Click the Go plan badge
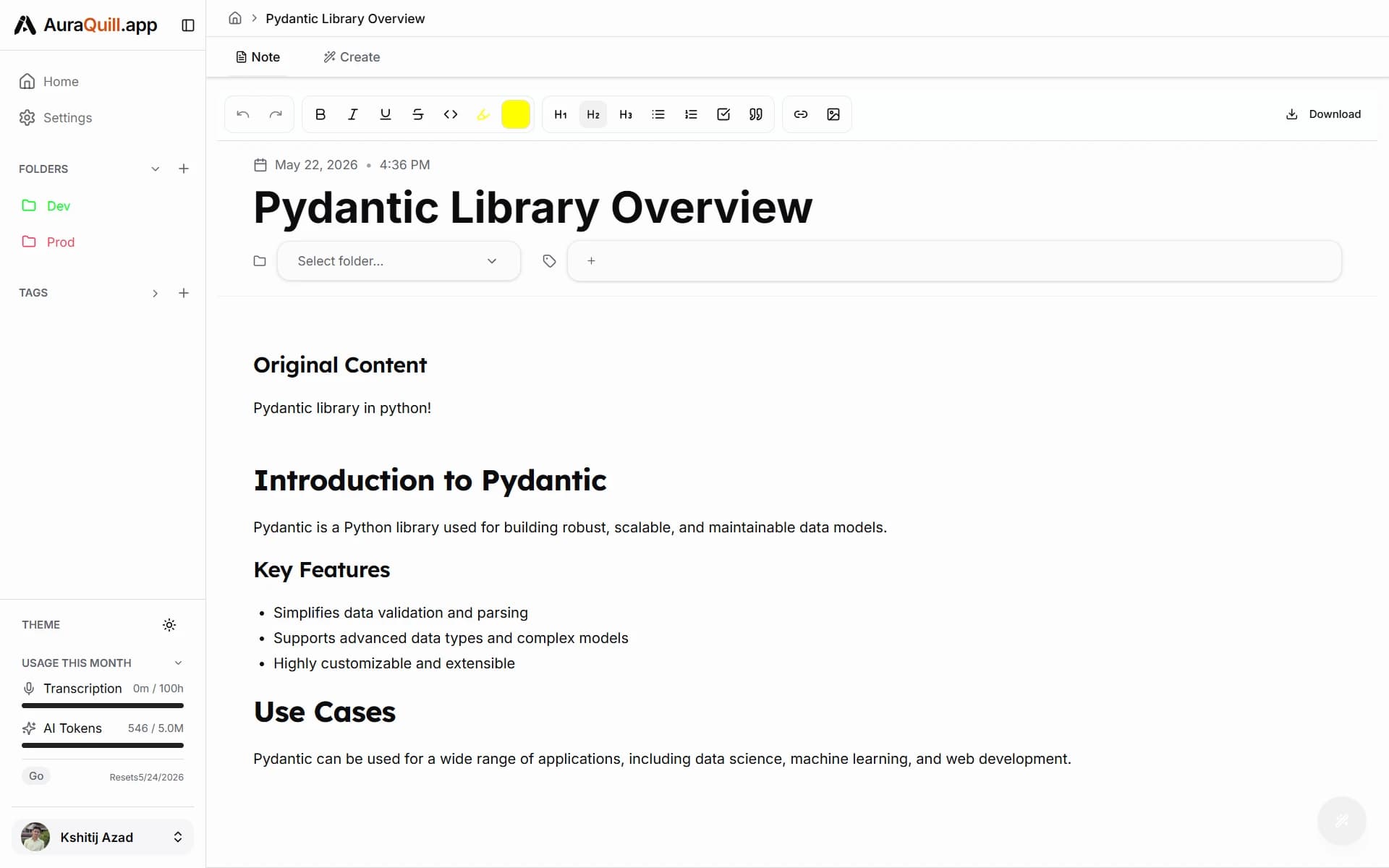This screenshot has width=1389, height=868. click(36, 776)
